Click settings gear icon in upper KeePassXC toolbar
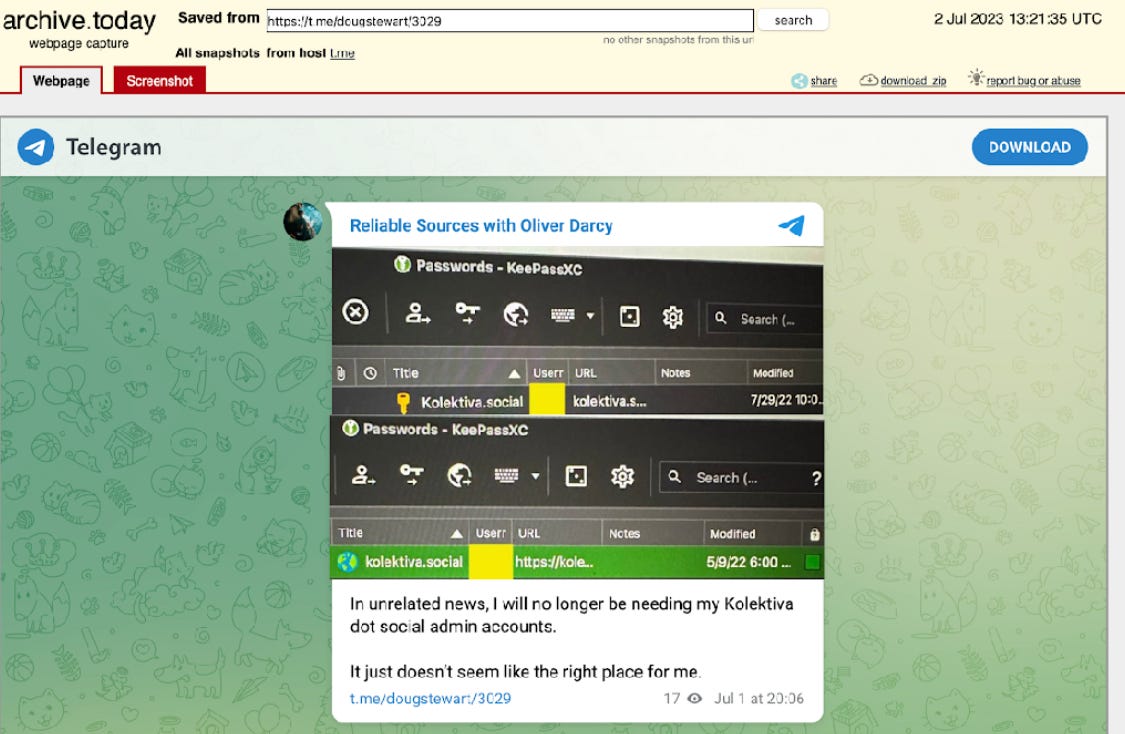This screenshot has width=1125, height=734. [672, 317]
